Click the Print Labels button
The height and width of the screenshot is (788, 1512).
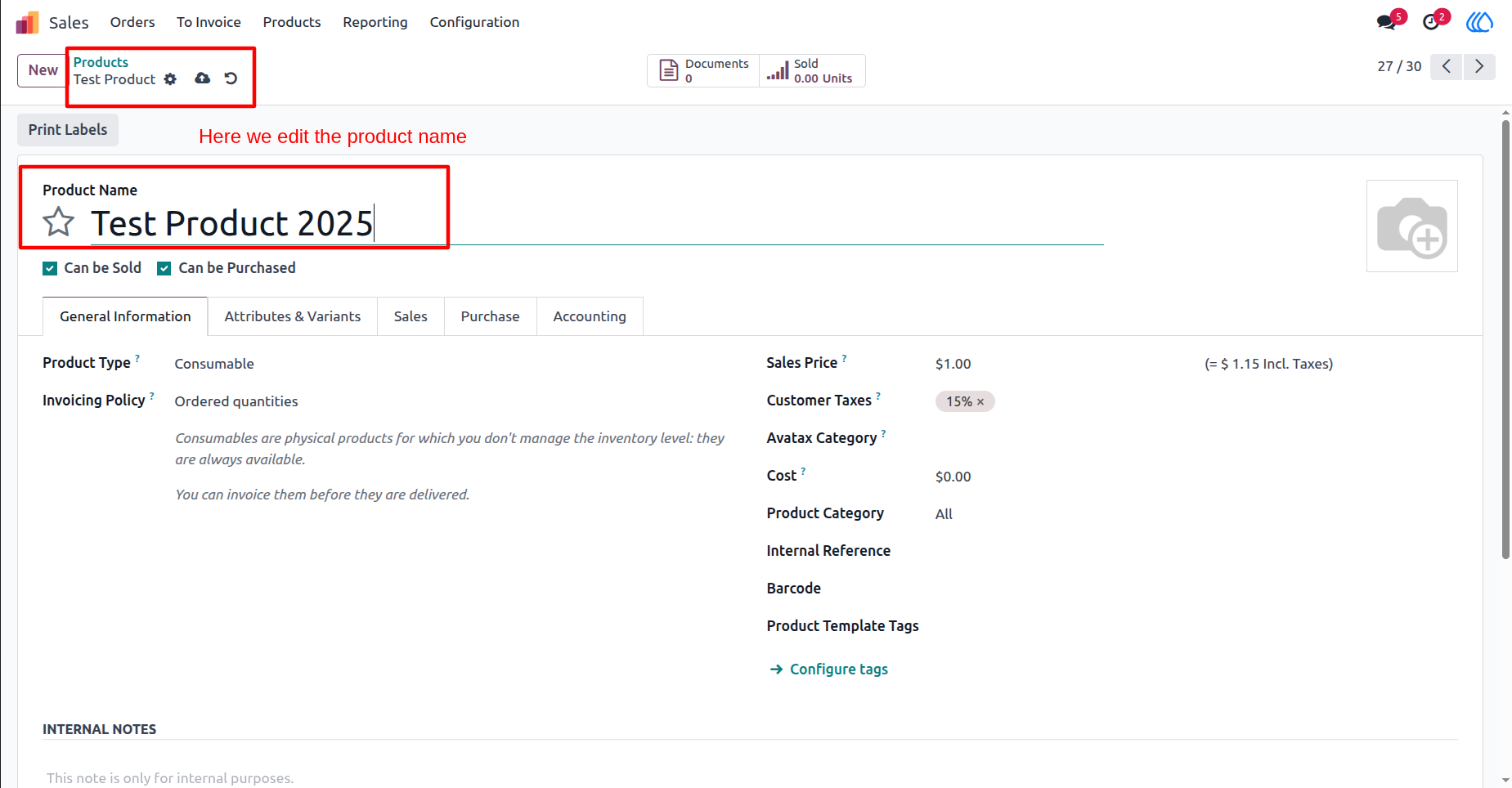click(68, 130)
